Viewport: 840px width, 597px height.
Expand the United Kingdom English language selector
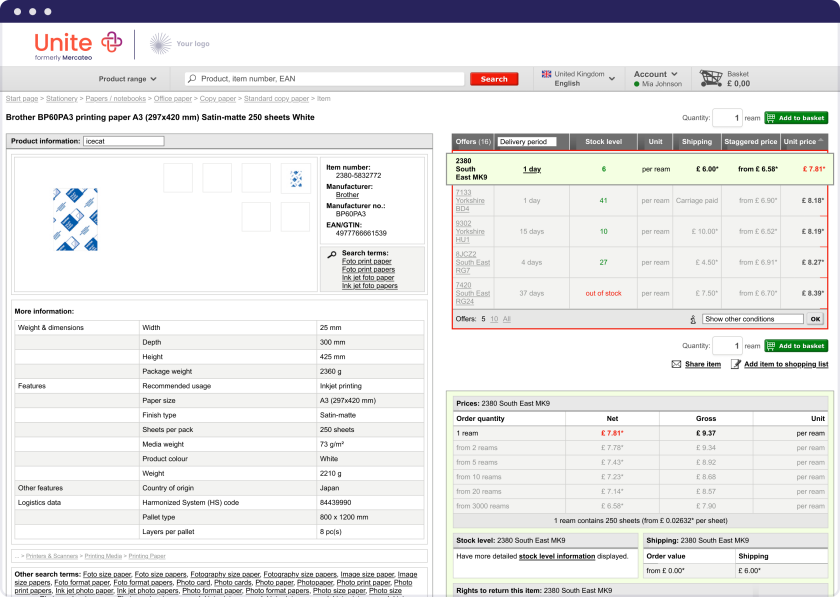[x=579, y=79]
